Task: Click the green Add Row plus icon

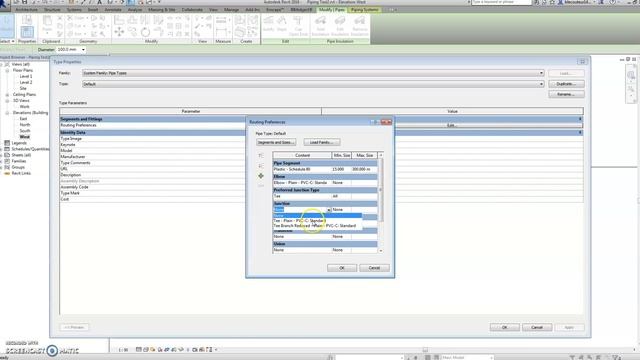Action: 261,176
